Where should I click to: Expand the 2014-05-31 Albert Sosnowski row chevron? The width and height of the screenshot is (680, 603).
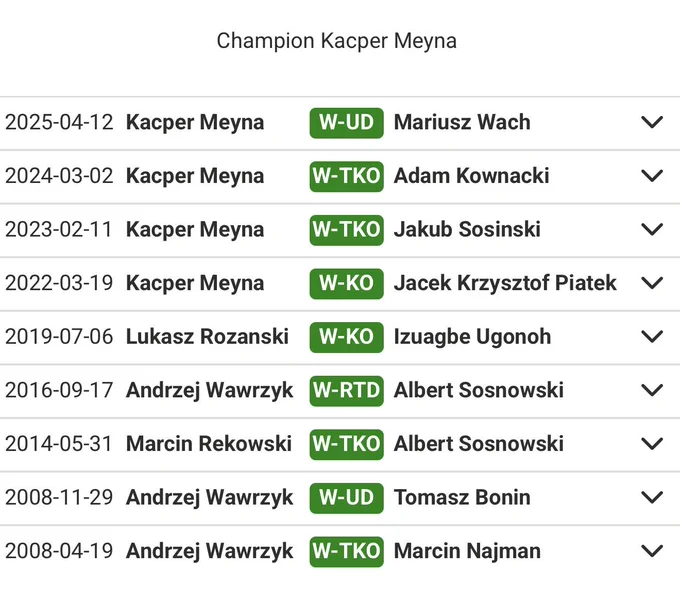(x=652, y=444)
